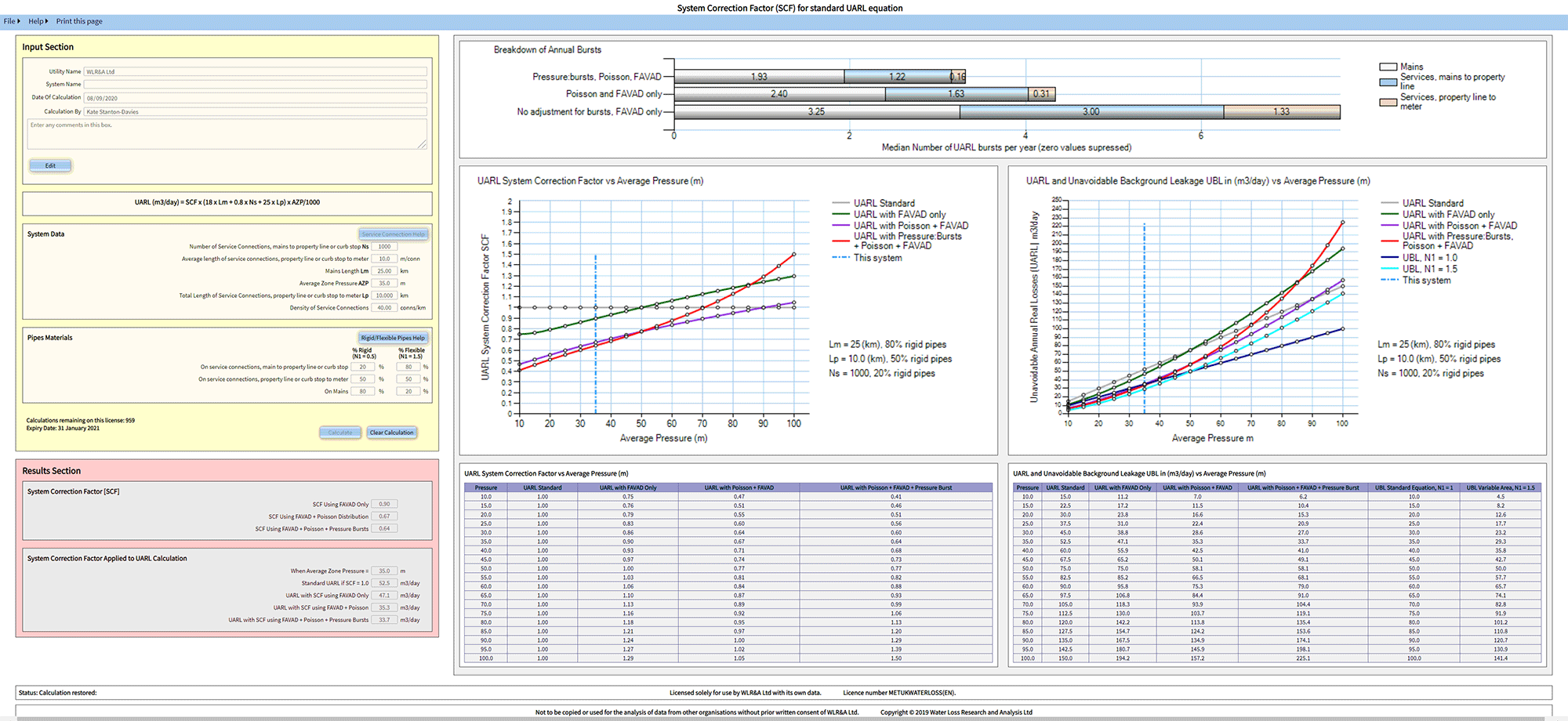Viewport: 1568px width, 721px height.
Task: Select the Density of Service Connections field
Action: tap(384, 308)
